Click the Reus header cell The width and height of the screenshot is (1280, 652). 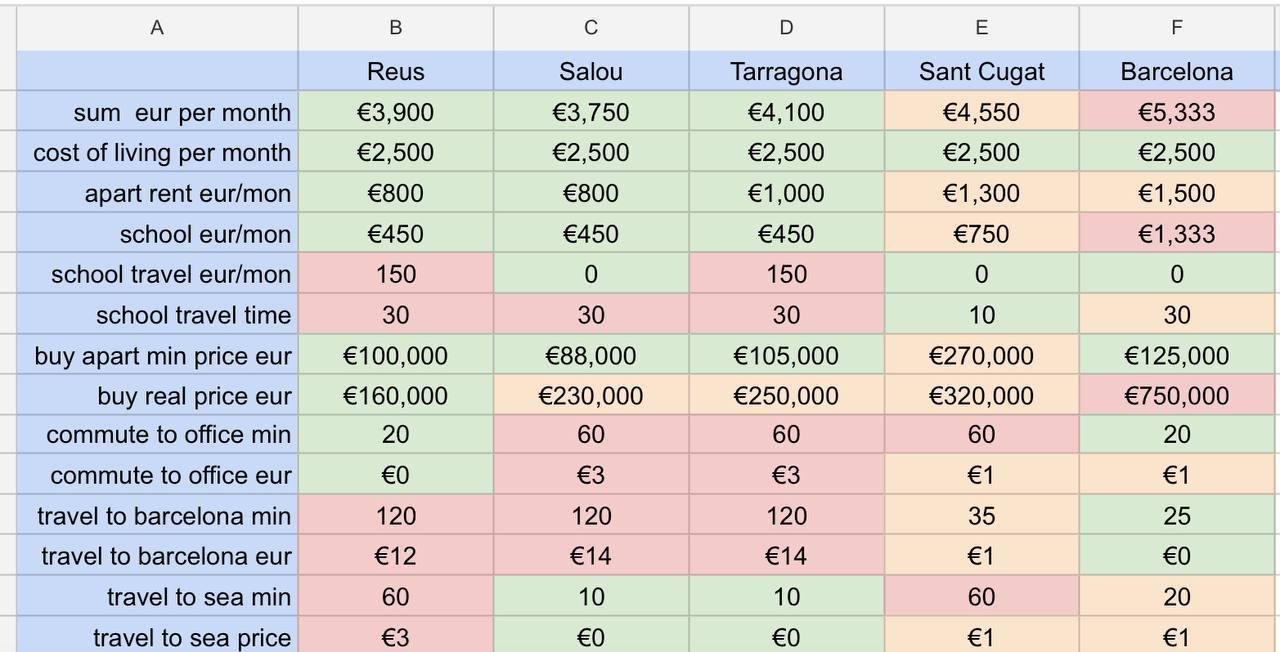click(x=395, y=72)
